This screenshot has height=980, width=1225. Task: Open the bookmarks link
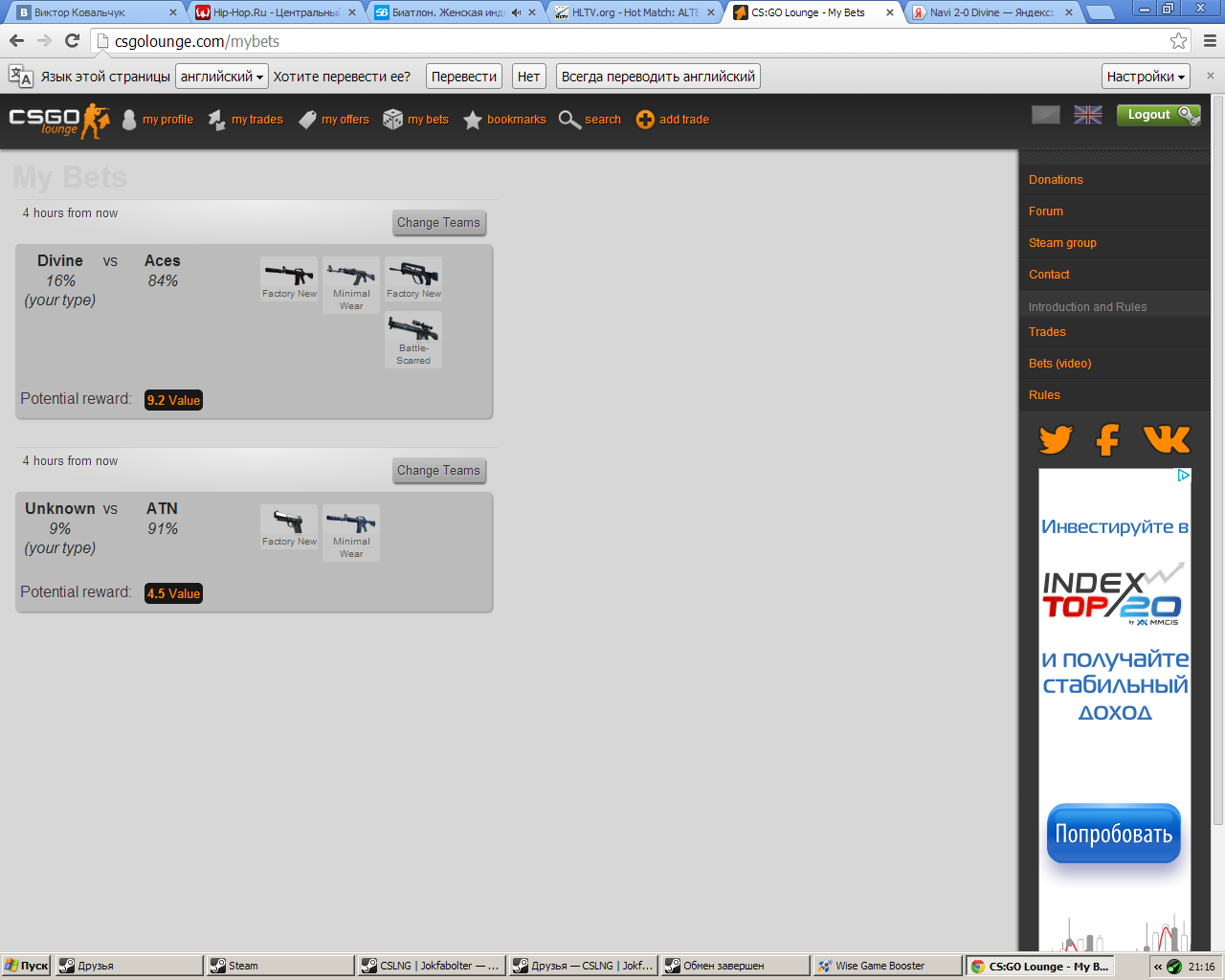pyautogui.click(x=516, y=120)
